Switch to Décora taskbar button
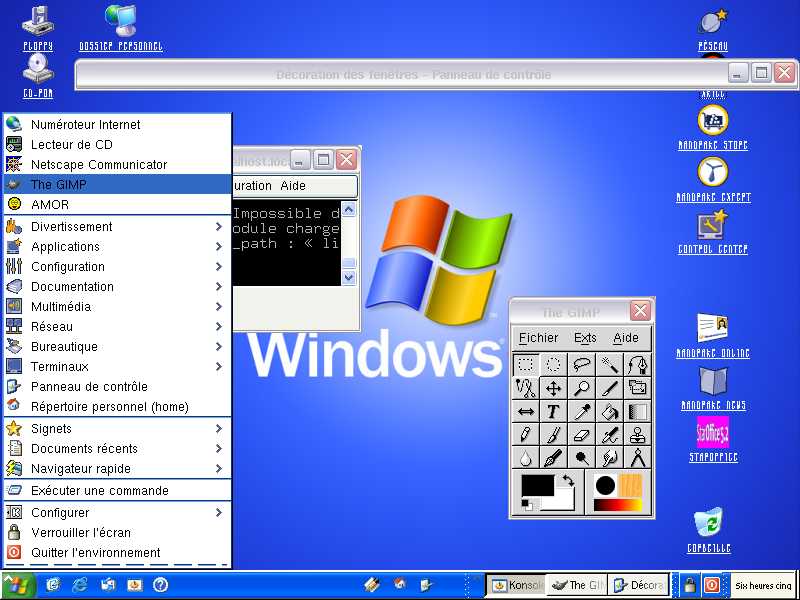The width and height of the screenshot is (800, 600). click(x=638, y=585)
